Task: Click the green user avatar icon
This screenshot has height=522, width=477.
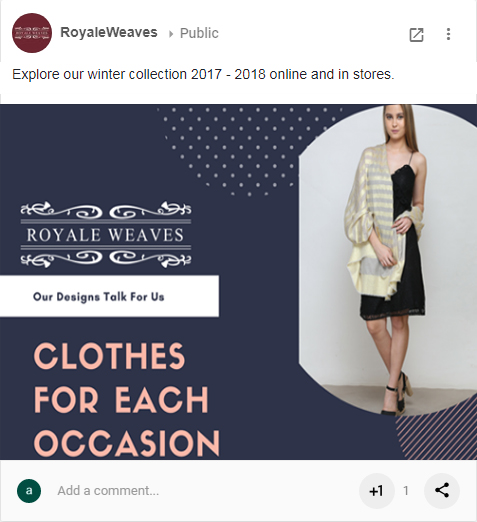Action: pos(29,491)
